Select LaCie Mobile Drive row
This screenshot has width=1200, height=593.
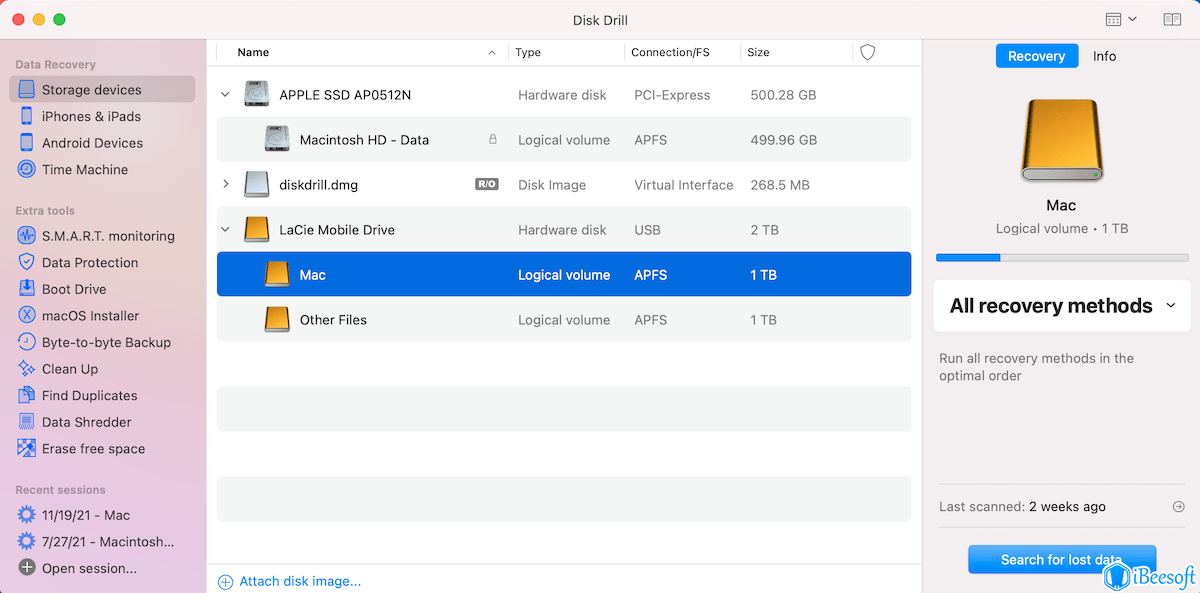(564, 230)
